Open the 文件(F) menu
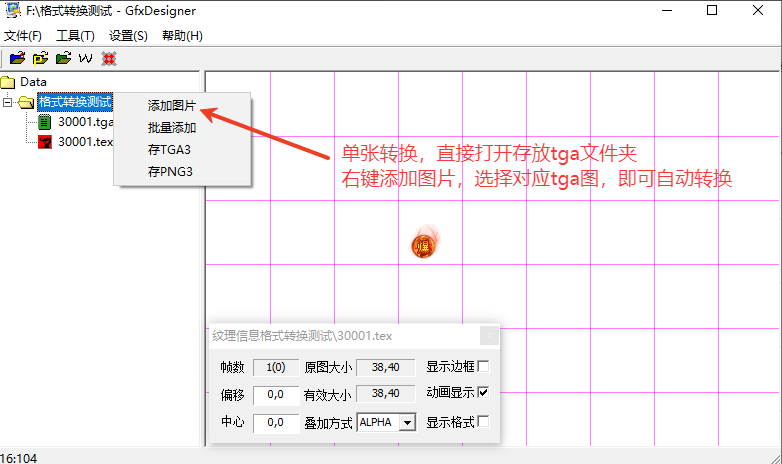Viewport: 782px width, 464px height. point(22,35)
